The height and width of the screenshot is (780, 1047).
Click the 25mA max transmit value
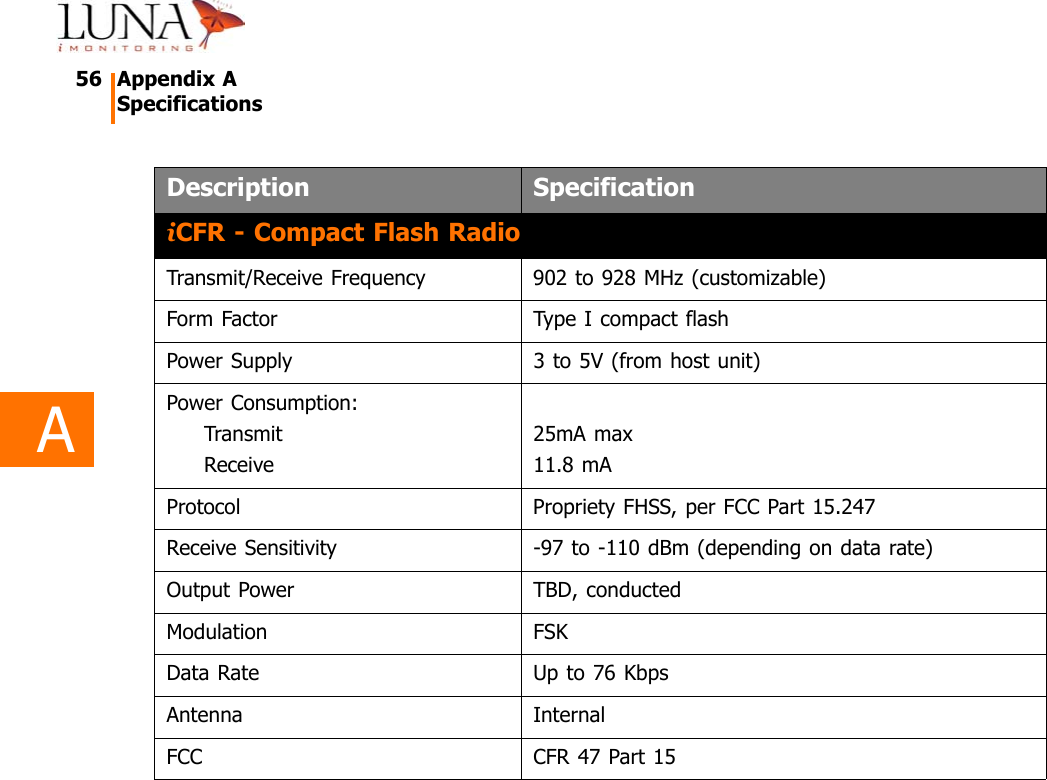(582, 434)
